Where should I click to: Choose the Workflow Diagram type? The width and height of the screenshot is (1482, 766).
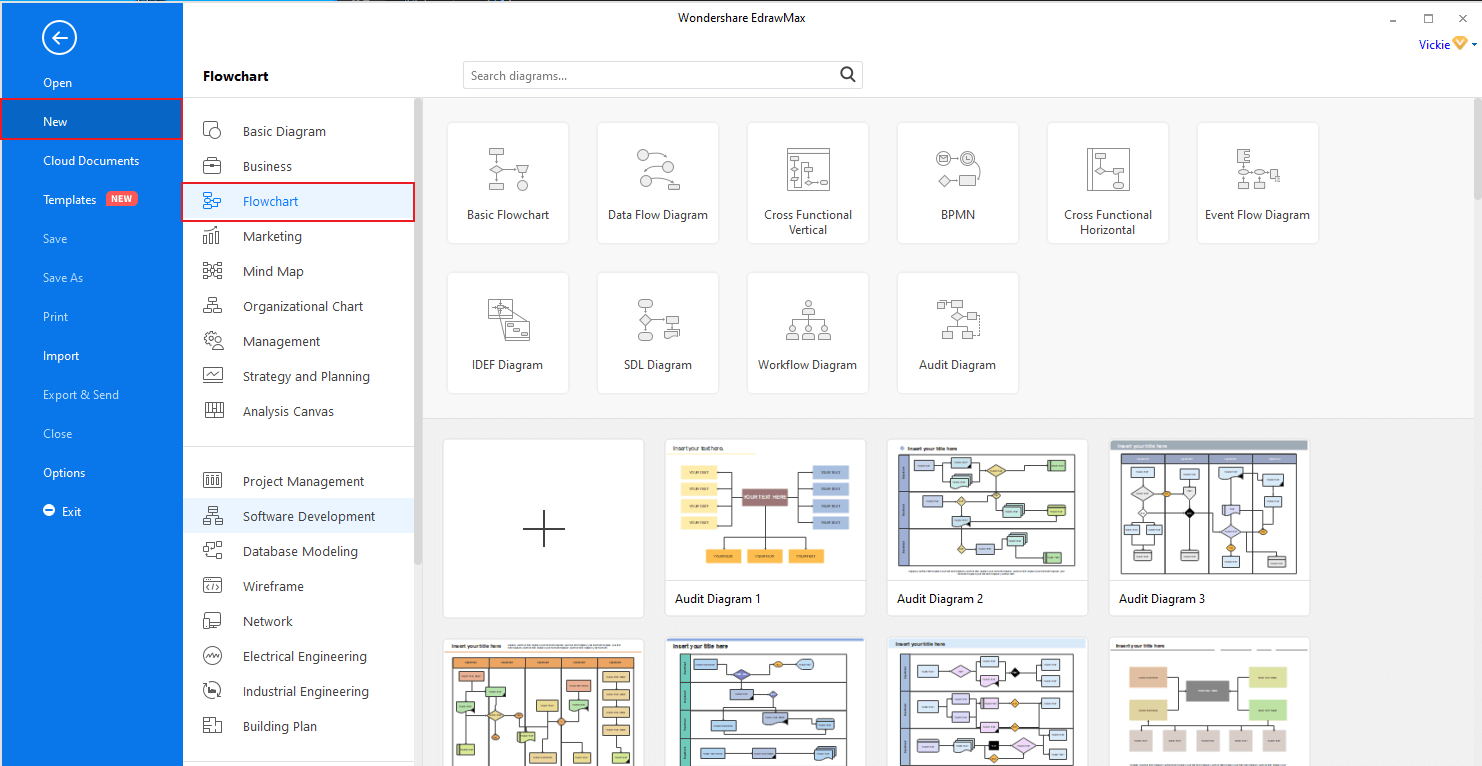tap(808, 333)
